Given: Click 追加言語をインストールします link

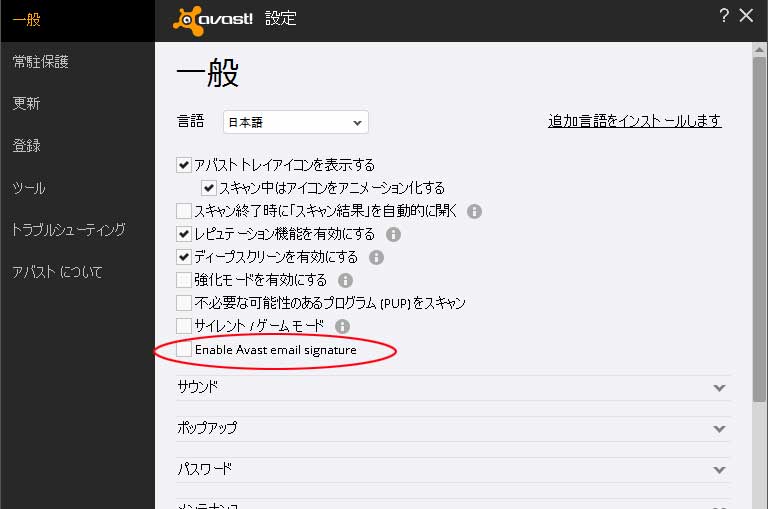Looking at the screenshot, I should click(x=635, y=121).
